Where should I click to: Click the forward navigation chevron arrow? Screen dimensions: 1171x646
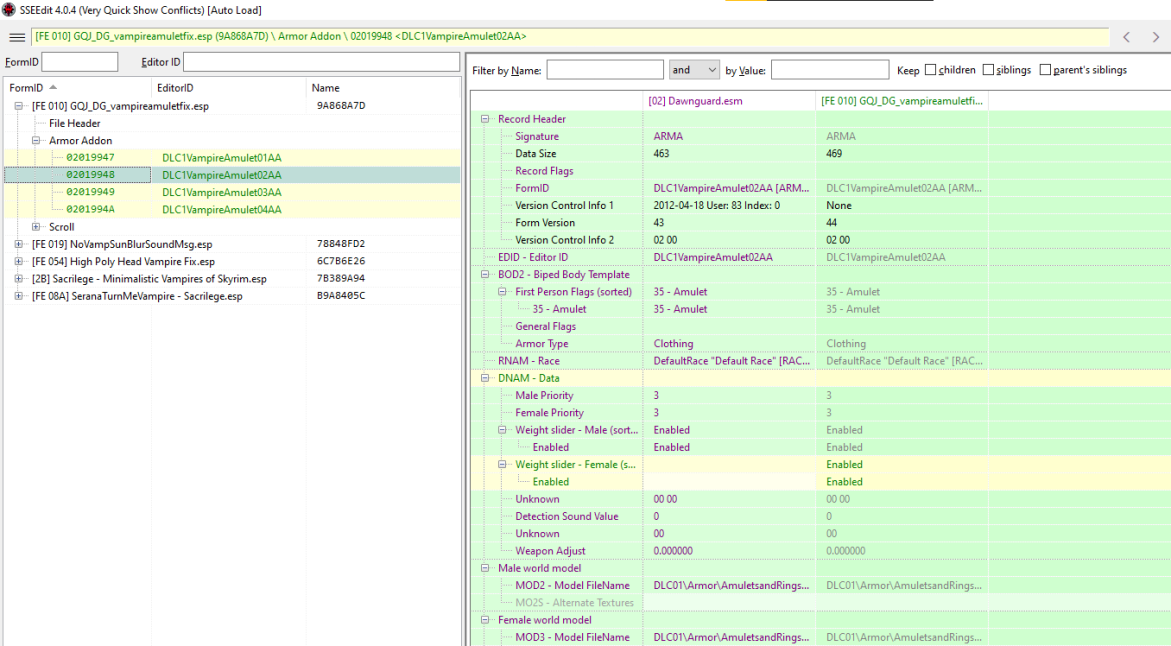(x=1157, y=36)
